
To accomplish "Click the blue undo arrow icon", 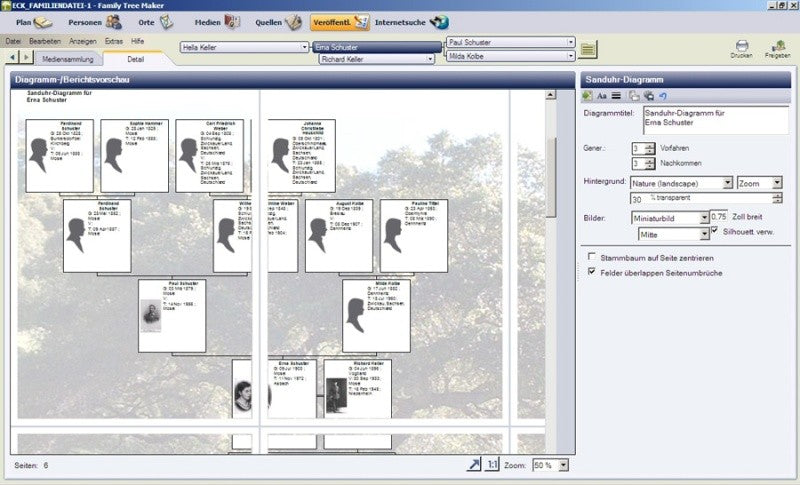I will [x=663, y=96].
